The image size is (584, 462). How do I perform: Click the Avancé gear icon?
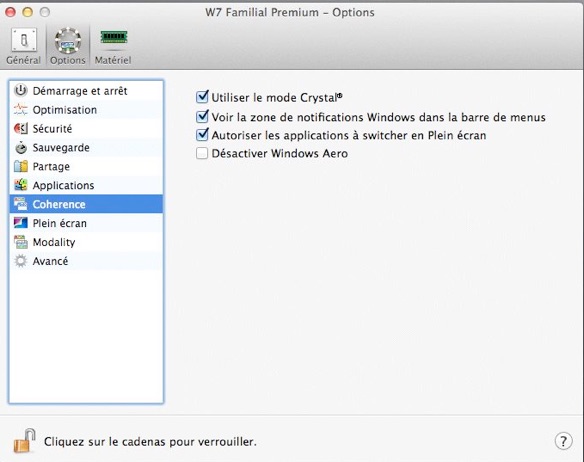(21, 261)
